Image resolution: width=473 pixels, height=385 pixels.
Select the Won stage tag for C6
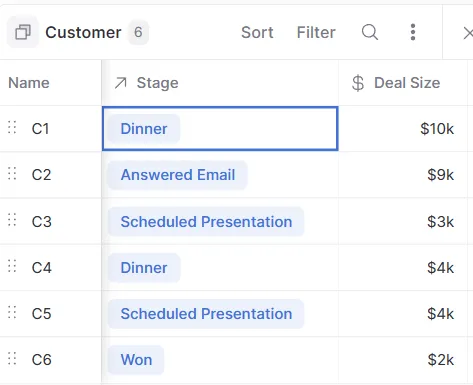pyautogui.click(x=136, y=360)
